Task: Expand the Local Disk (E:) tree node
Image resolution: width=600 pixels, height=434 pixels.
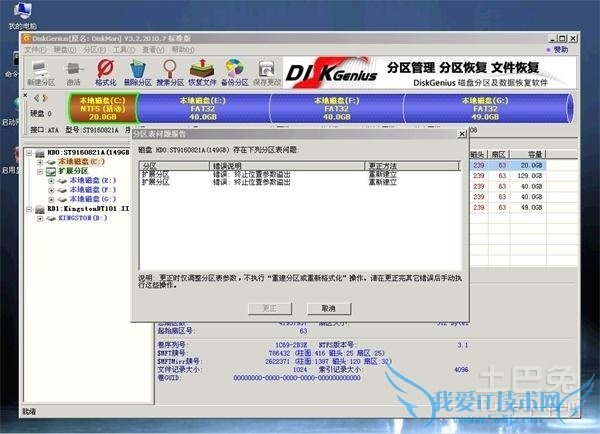Action: click(x=51, y=181)
